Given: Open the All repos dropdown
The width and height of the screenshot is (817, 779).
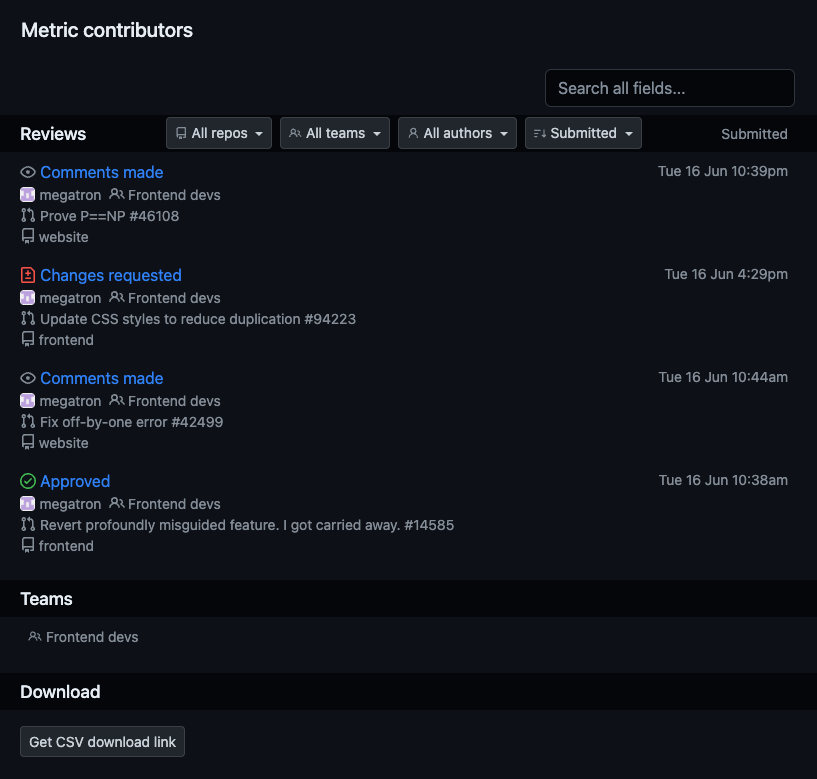Looking at the screenshot, I should click(219, 133).
